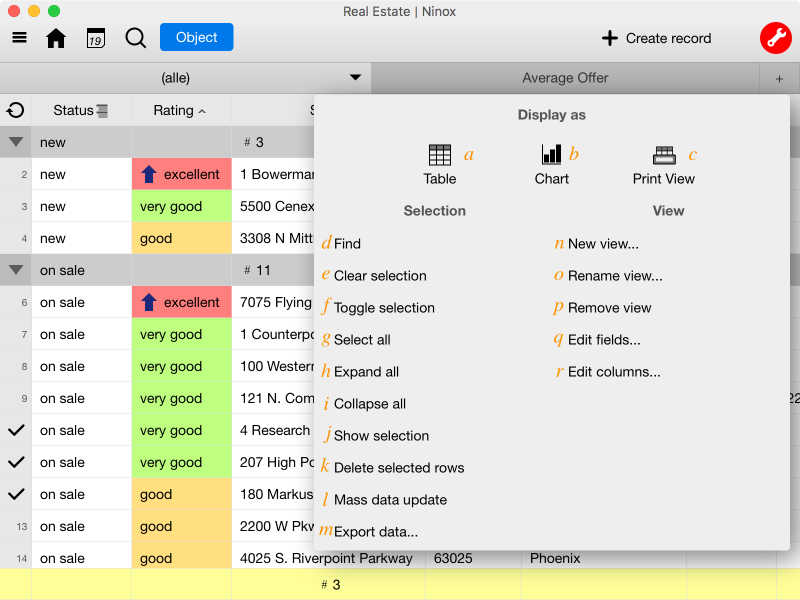Screen dimensions: 800x600
Task: Choose Find in Selection menu
Action: click(347, 244)
